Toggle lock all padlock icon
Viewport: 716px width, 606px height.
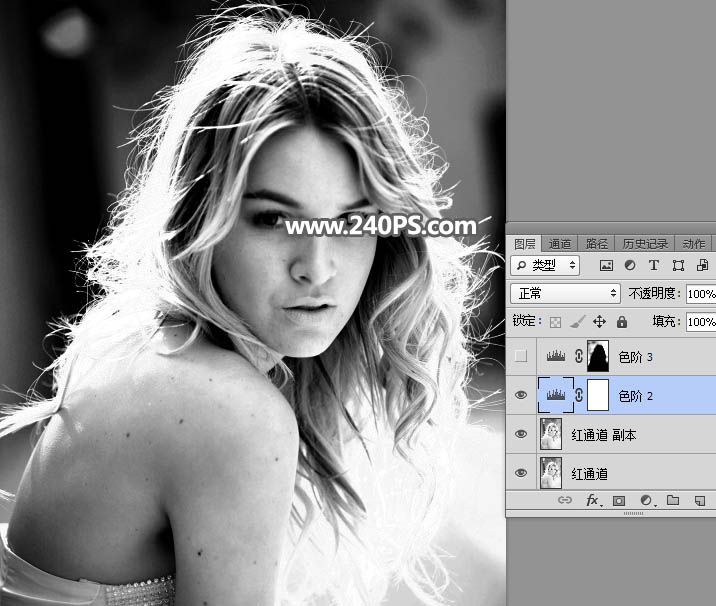click(621, 322)
